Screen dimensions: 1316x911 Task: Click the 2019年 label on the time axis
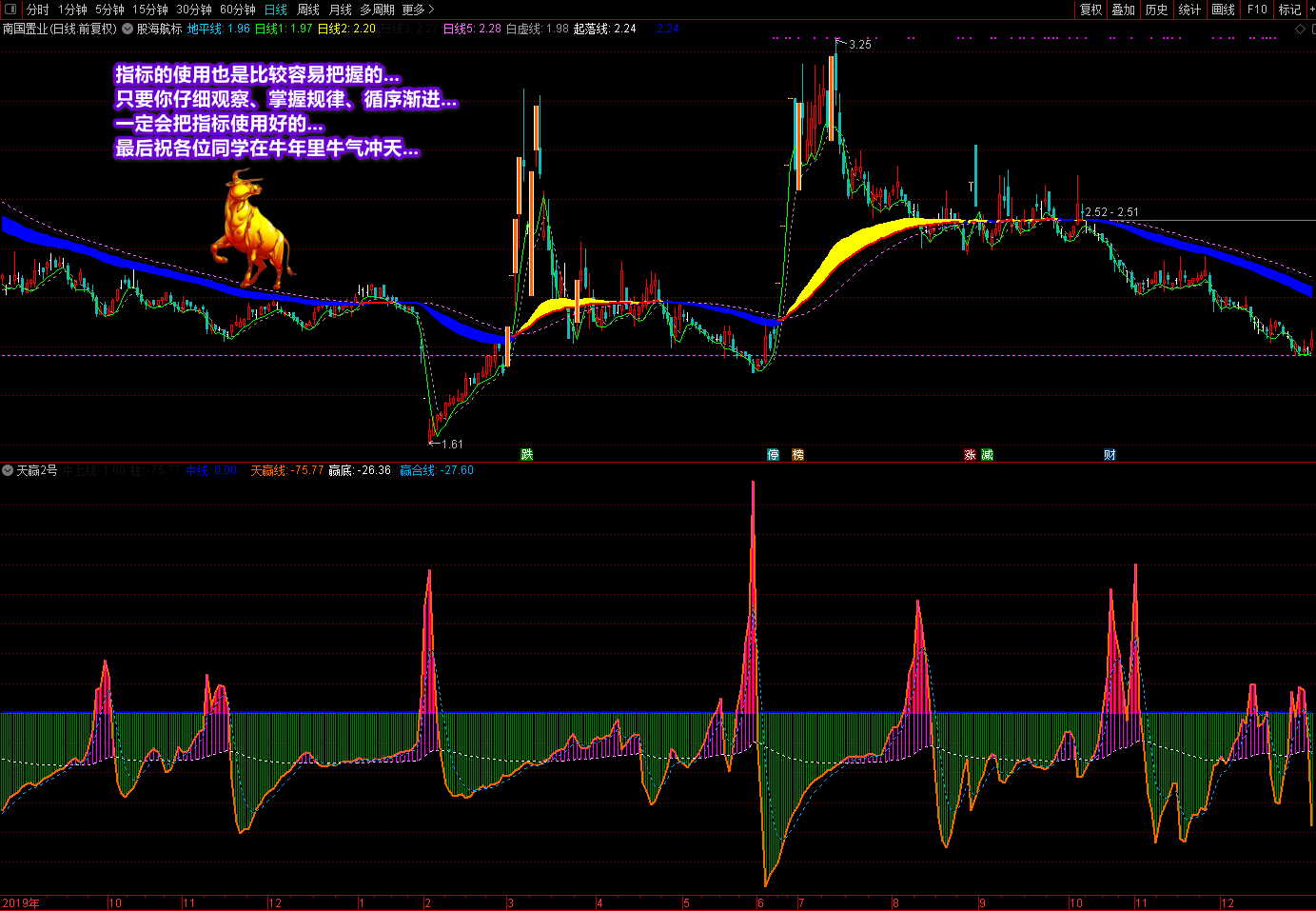21,903
